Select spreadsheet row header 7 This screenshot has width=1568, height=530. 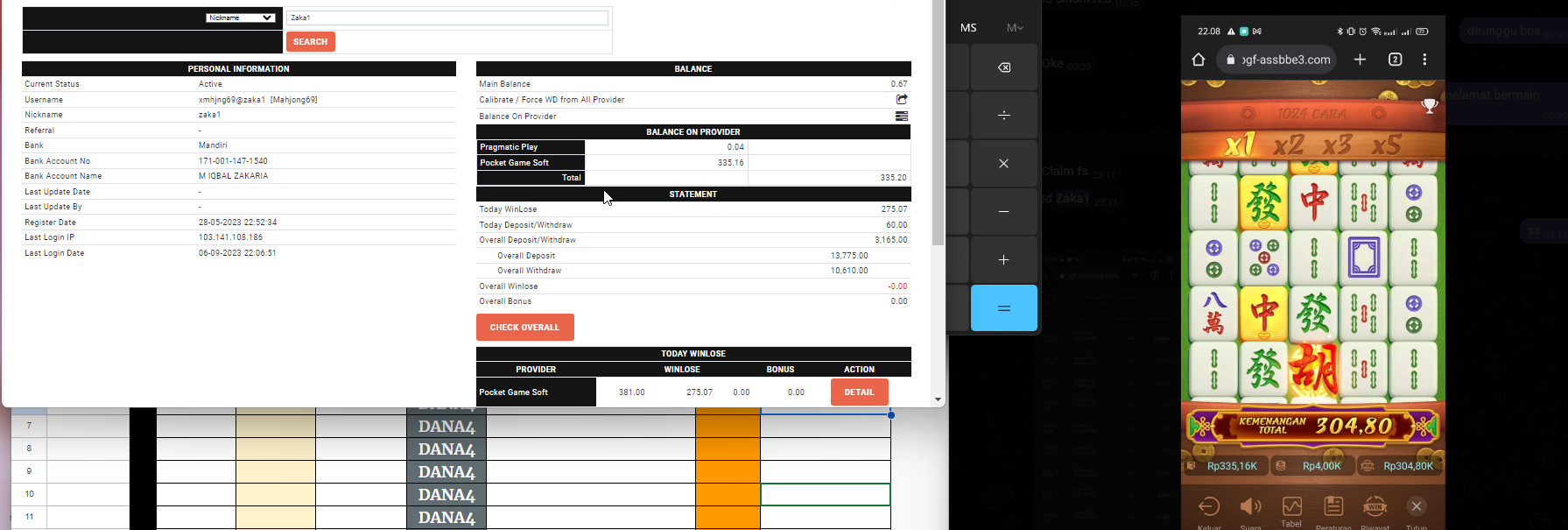pyautogui.click(x=29, y=426)
